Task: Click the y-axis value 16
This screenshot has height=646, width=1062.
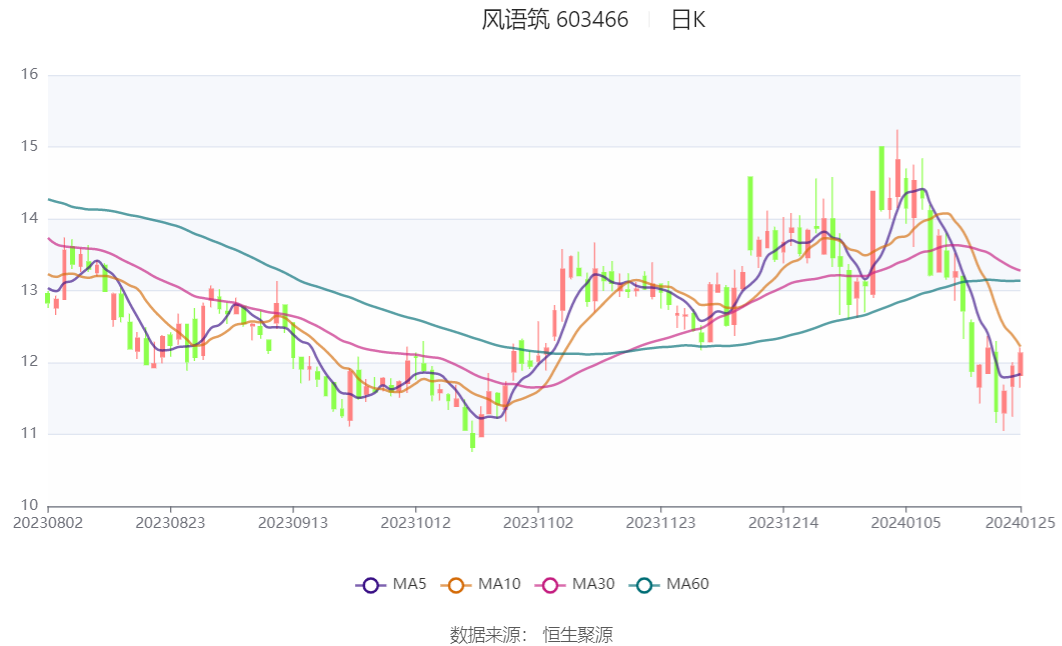Action: 29,74
